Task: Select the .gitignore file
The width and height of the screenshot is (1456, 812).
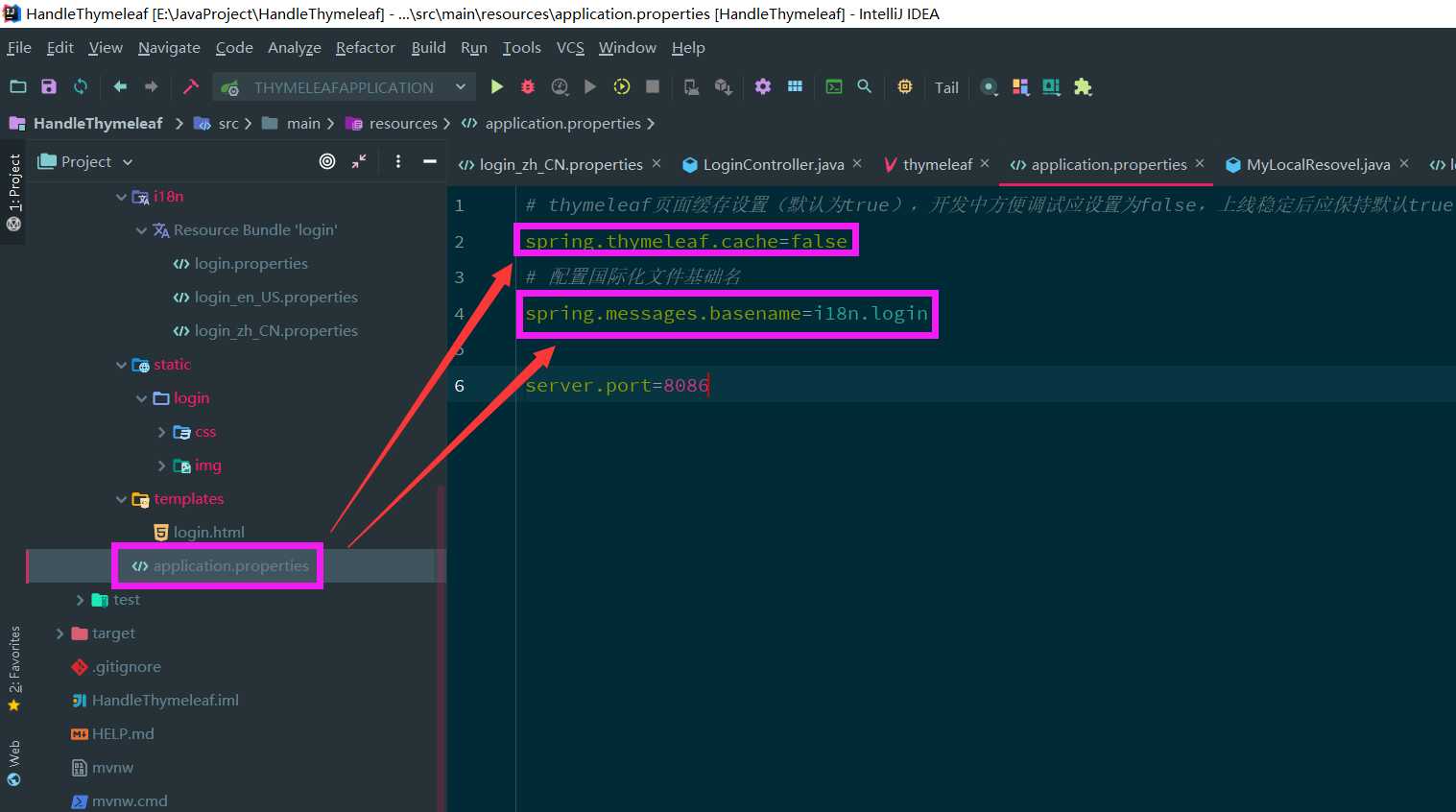Action: click(x=127, y=667)
